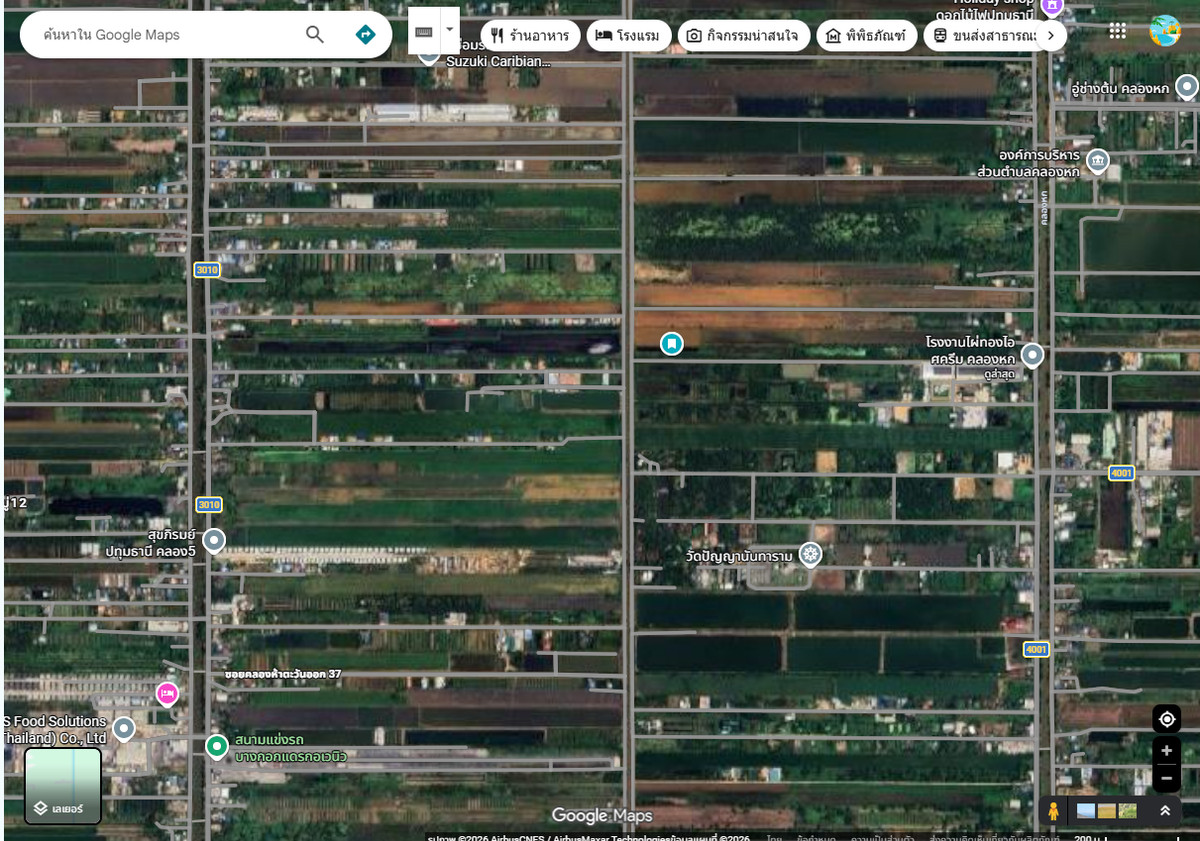1200x841 pixels.
Task: Click the กิจกรรมน่าสนใจ things-to-do chip
Action: click(x=743, y=36)
